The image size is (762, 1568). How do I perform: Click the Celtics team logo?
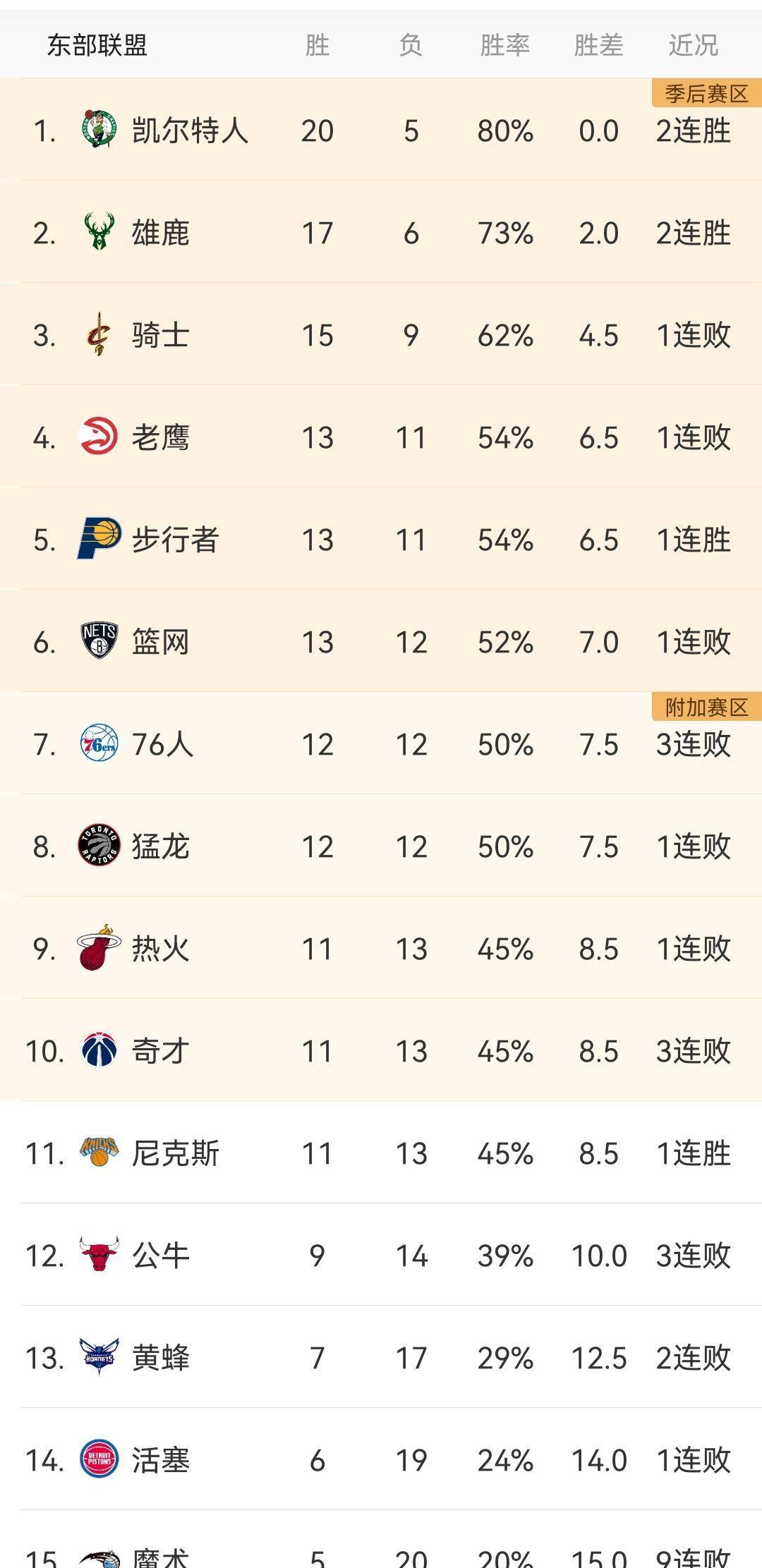(x=99, y=129)
